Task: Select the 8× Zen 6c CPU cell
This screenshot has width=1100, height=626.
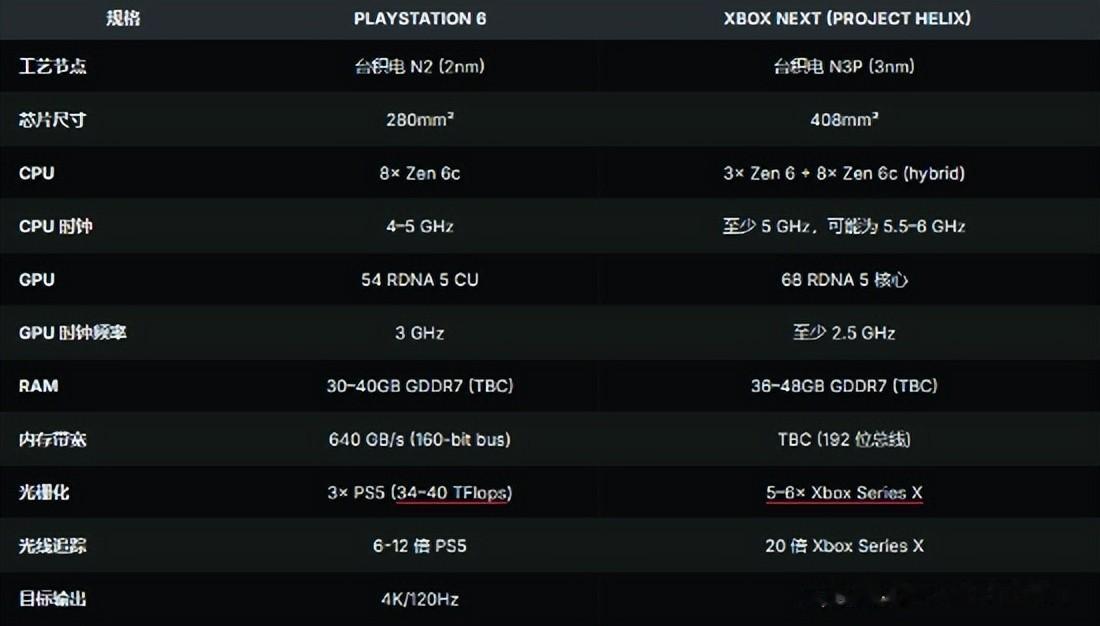Action: point(420,173)
